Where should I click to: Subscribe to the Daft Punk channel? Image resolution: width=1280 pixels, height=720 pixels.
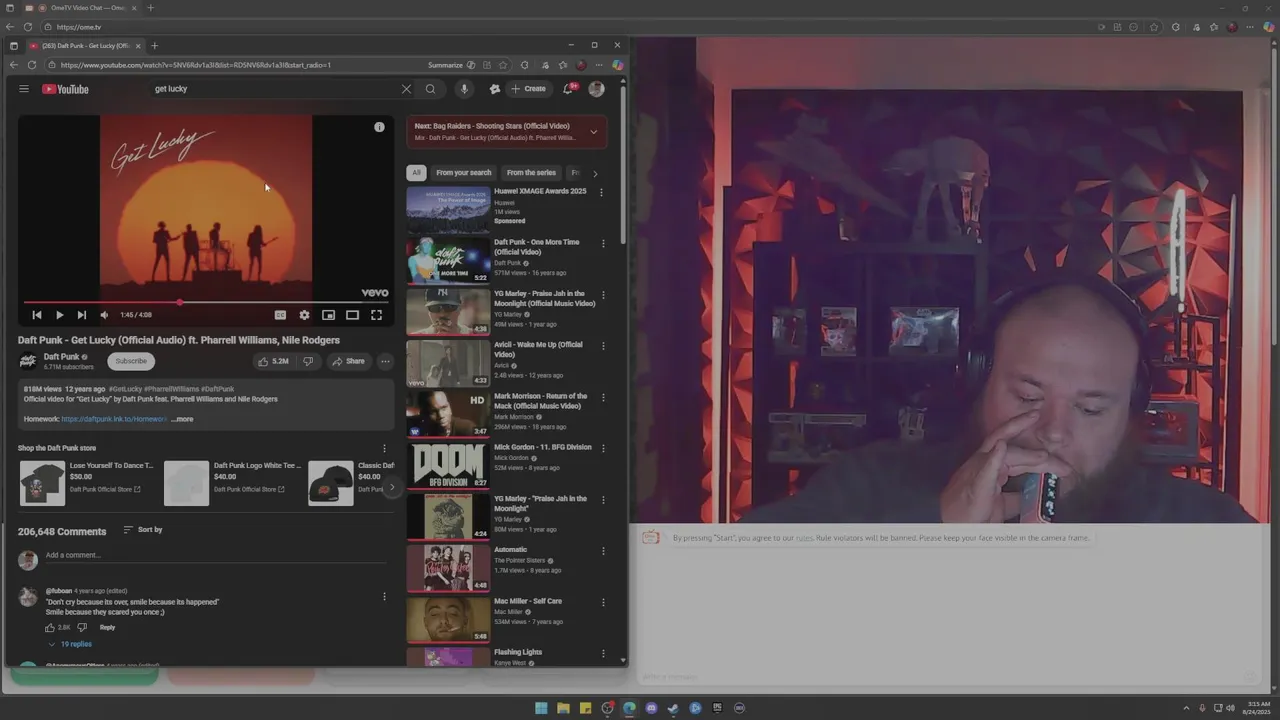coord(131,361)
